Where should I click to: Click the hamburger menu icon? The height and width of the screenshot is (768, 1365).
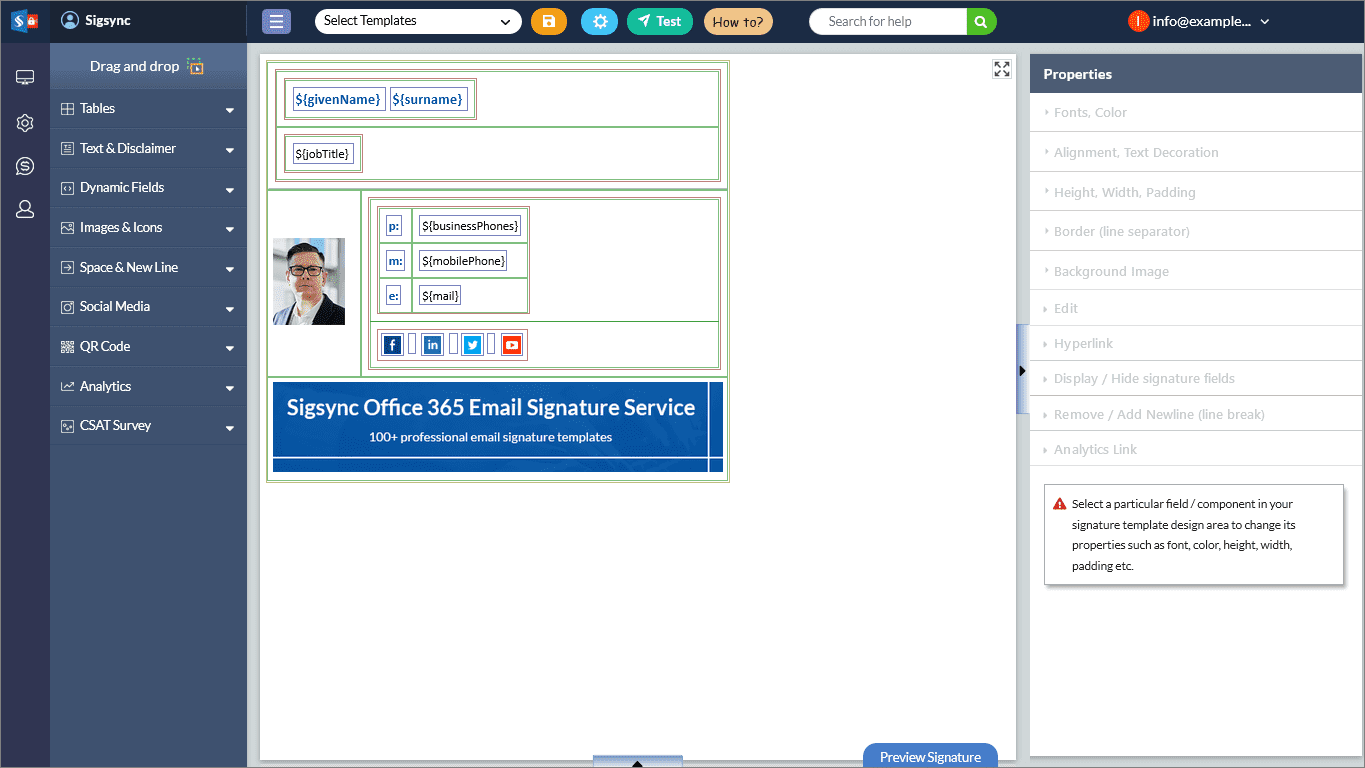[276, 21]
